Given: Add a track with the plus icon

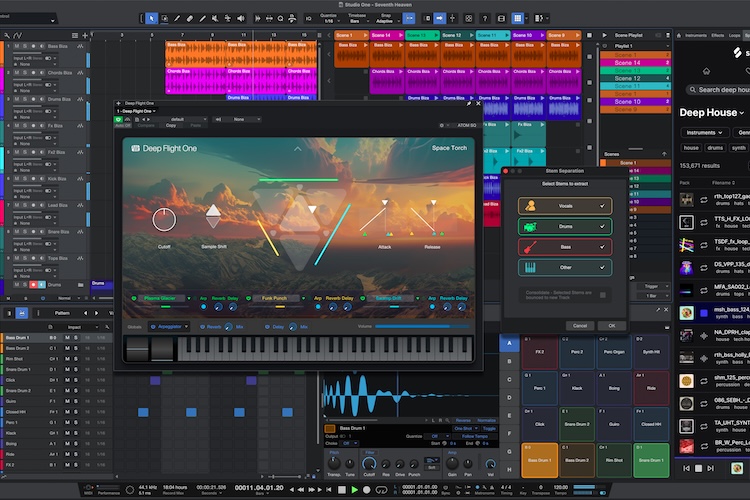Looking at the screenshot, I should 85,35.
